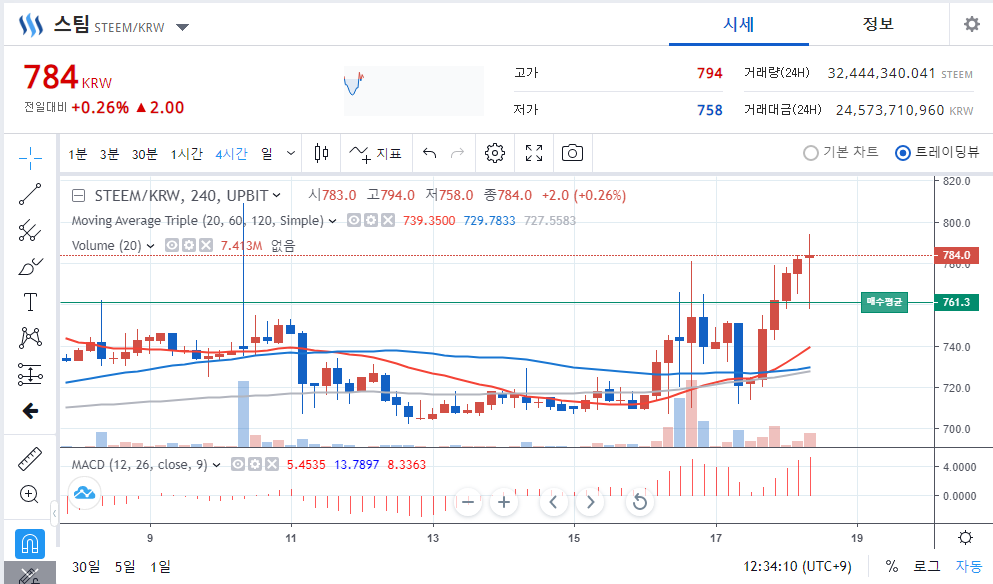The image size is (993, 584).
Task: Toggle 자동 auto scale
Action: [969, 566]
